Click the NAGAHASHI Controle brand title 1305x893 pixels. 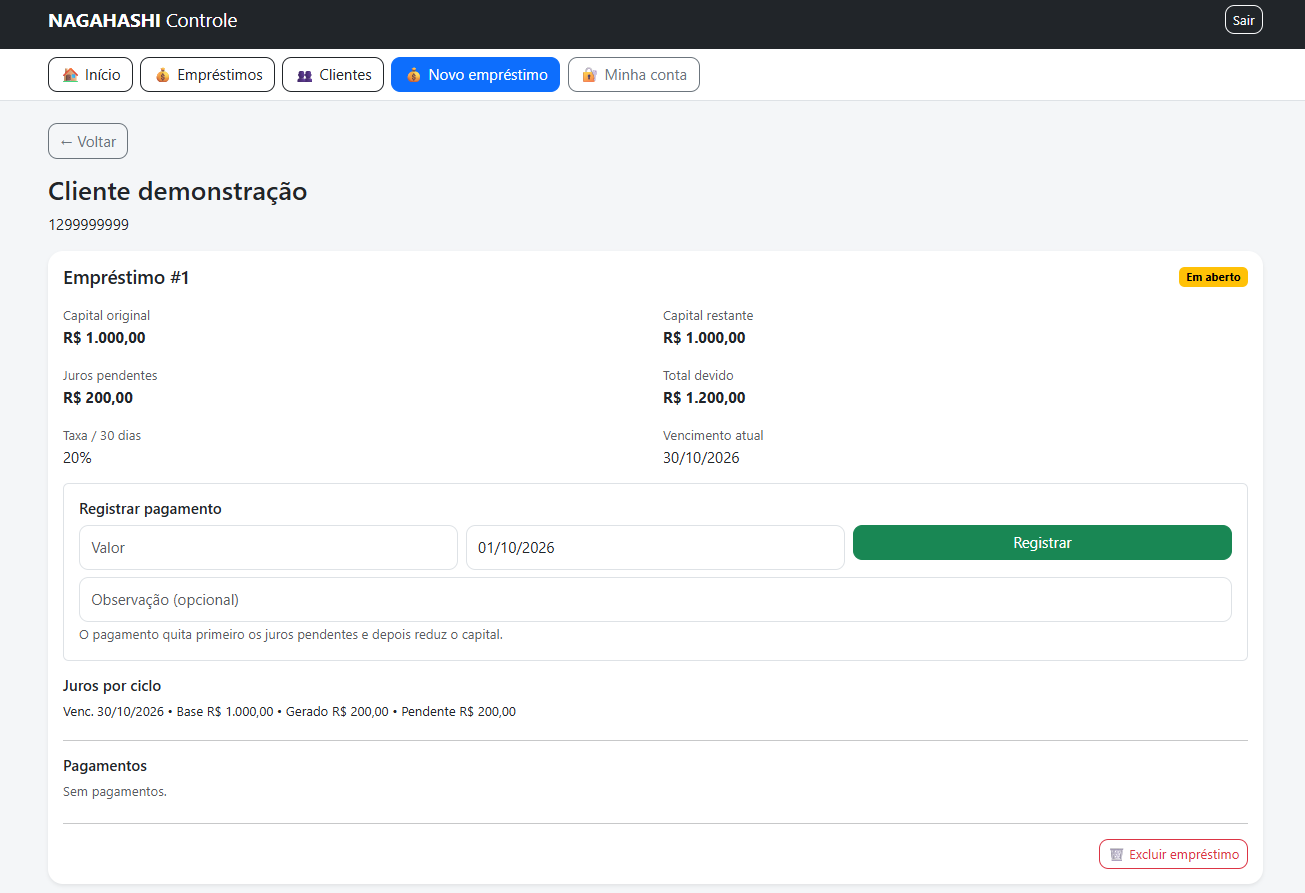tap(143, 21)
